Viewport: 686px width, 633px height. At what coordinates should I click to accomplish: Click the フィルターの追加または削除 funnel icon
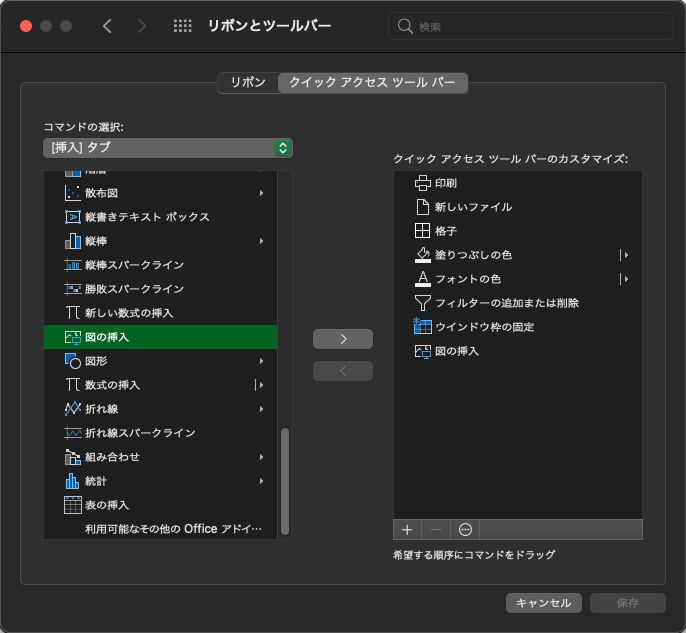pos(422,303)
